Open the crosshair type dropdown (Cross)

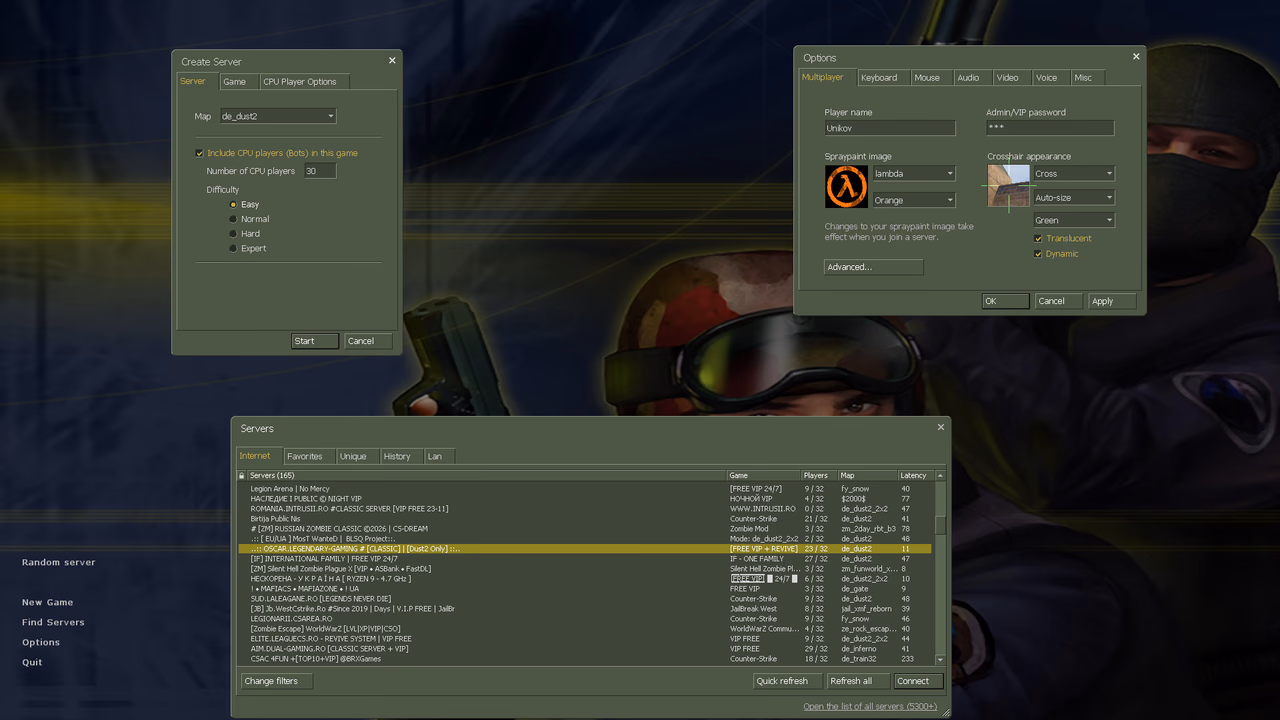[1074, 173]
